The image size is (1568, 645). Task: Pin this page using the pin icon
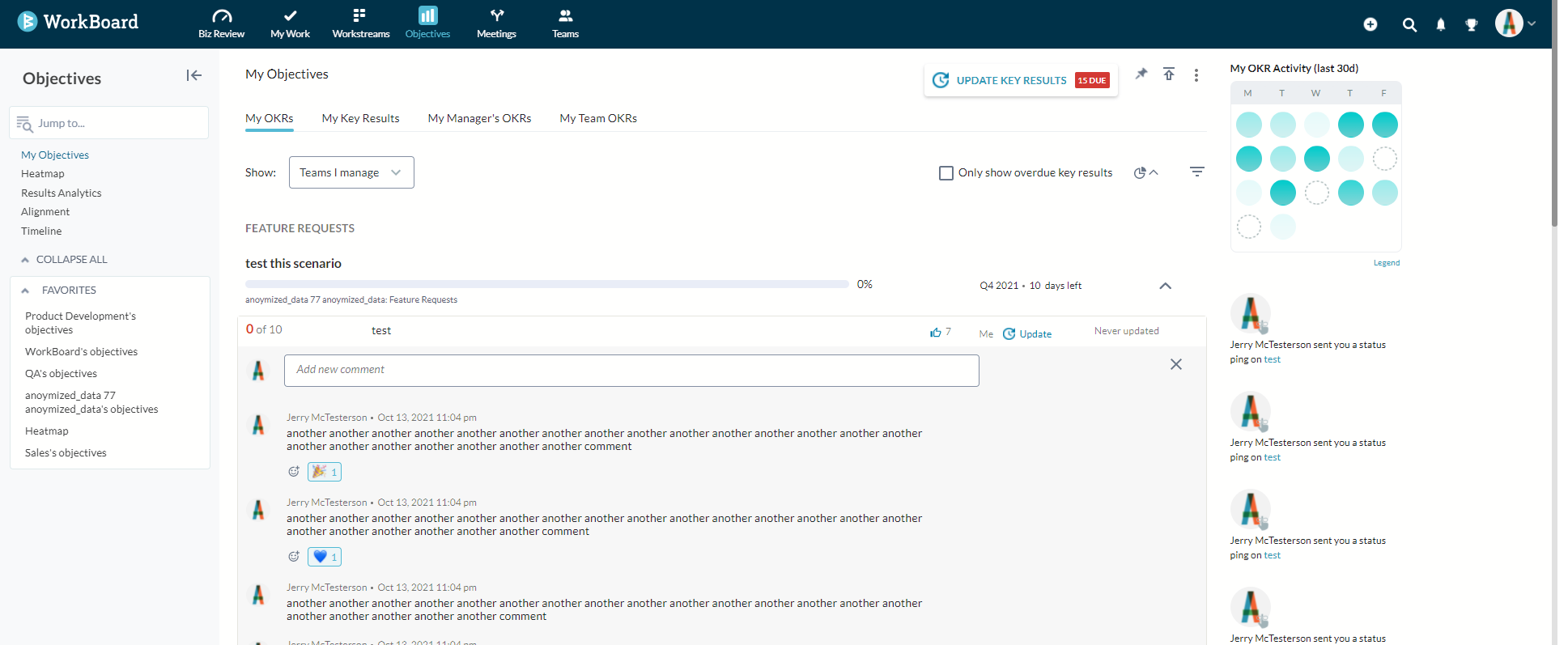tap(1141, 74)
